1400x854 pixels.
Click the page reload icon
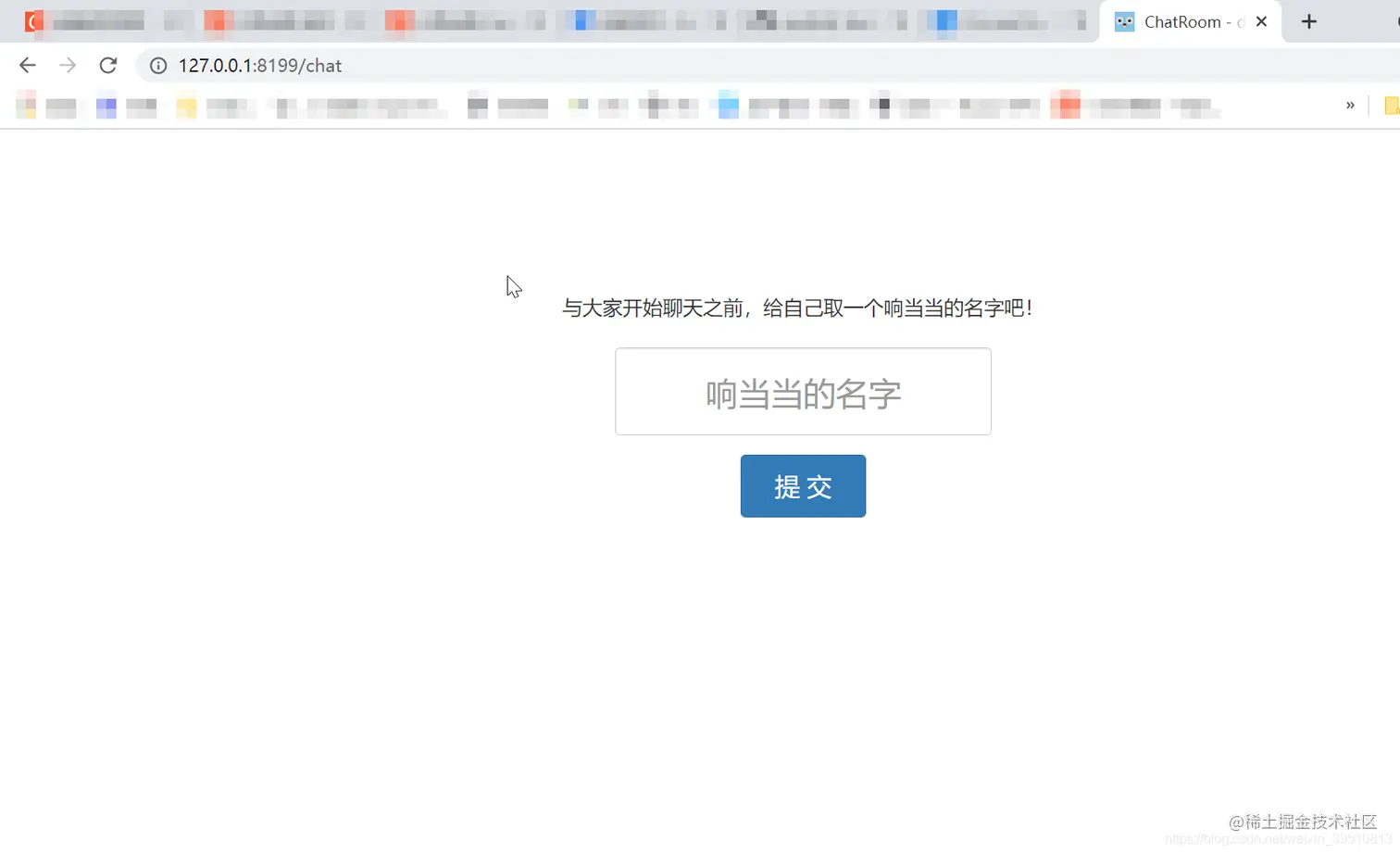click(108, 65)
